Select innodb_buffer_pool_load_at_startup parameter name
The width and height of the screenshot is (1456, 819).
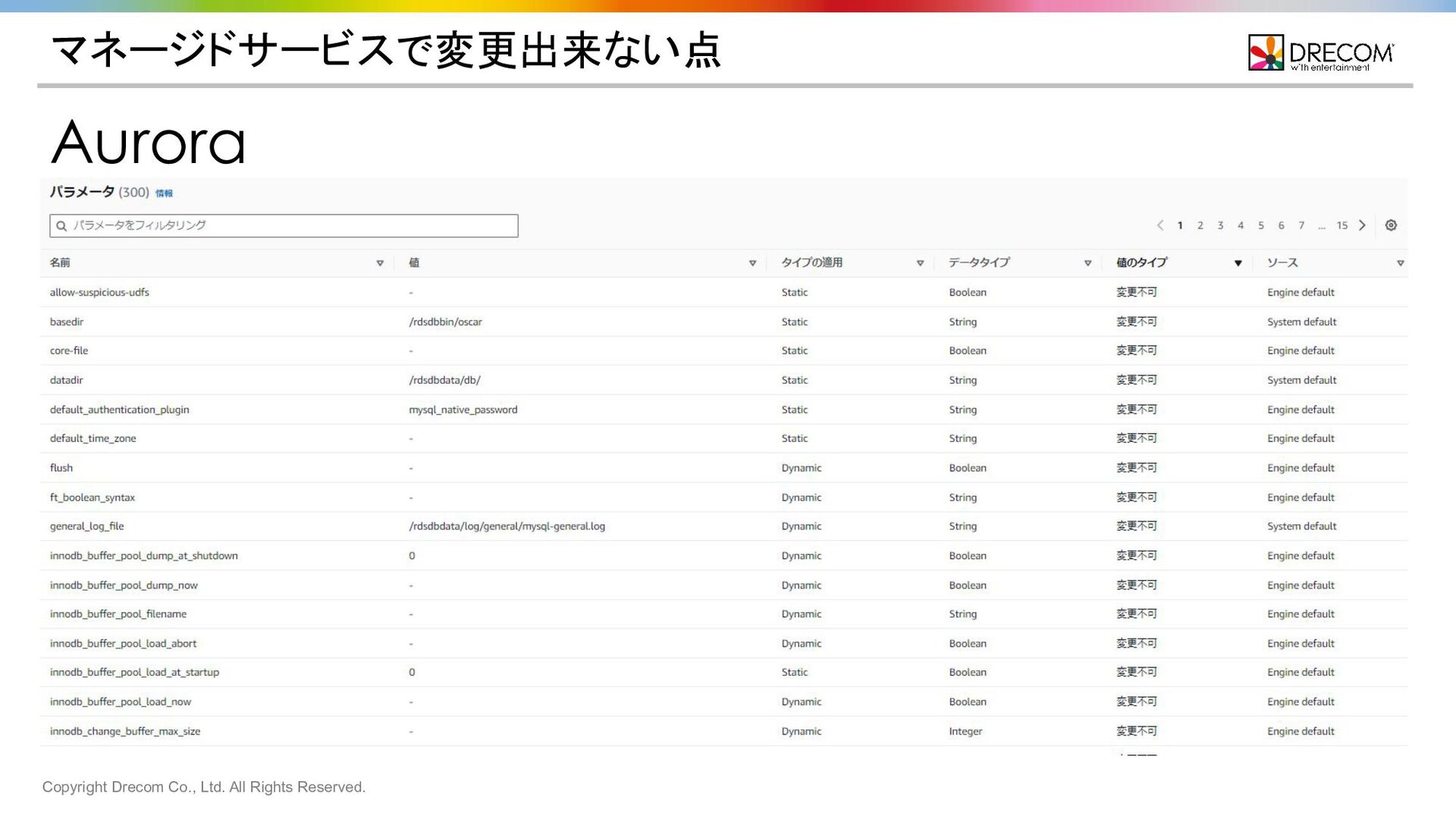pyautogui.click(x=135, y=673)
